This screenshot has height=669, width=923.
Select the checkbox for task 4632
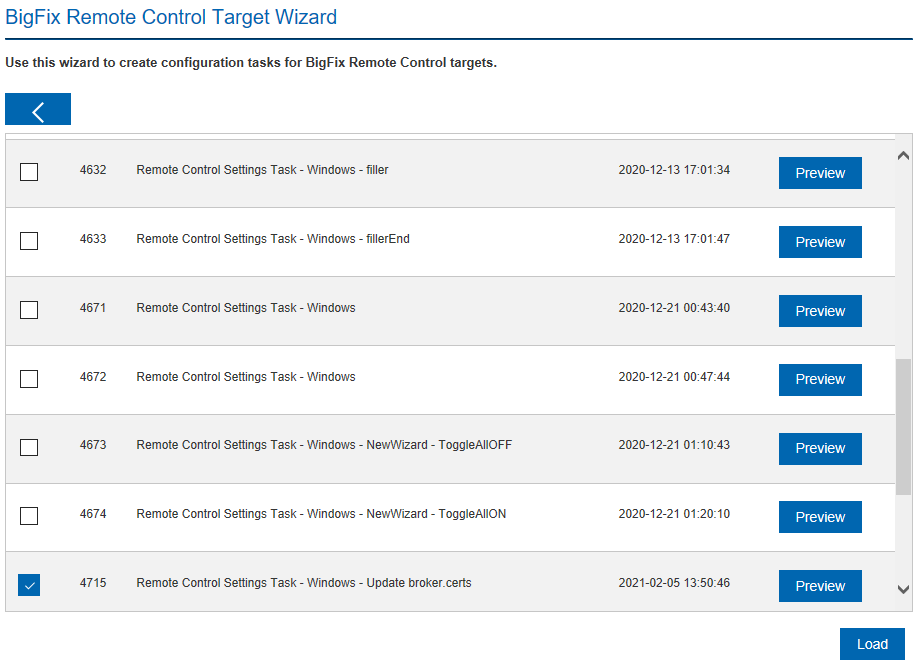pyautogui.click(x=29, y=172)
